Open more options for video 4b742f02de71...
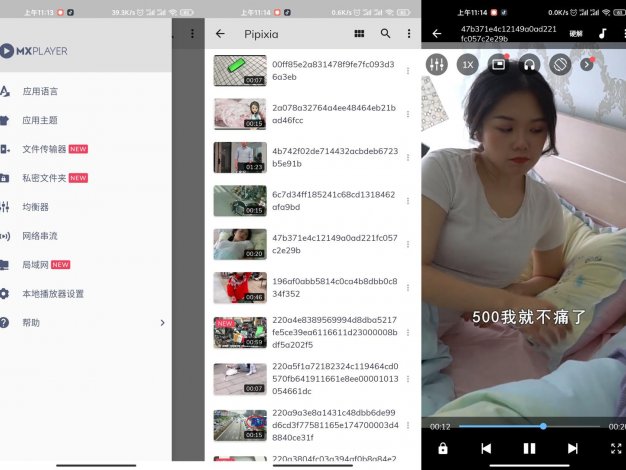Image resolution: width=626 pixels, height=470 pixels. 408,157
